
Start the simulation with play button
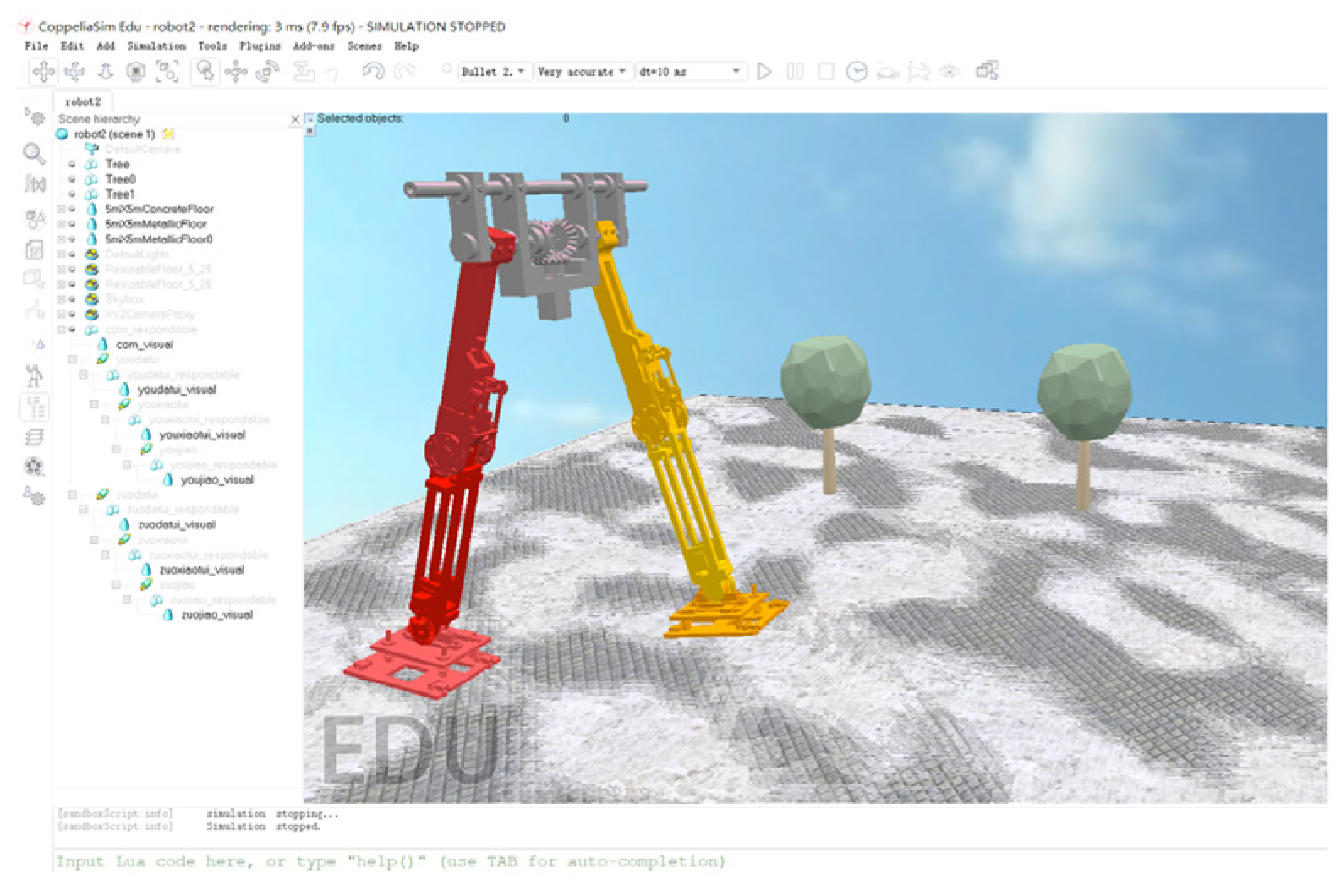click(x=764, y=72)
